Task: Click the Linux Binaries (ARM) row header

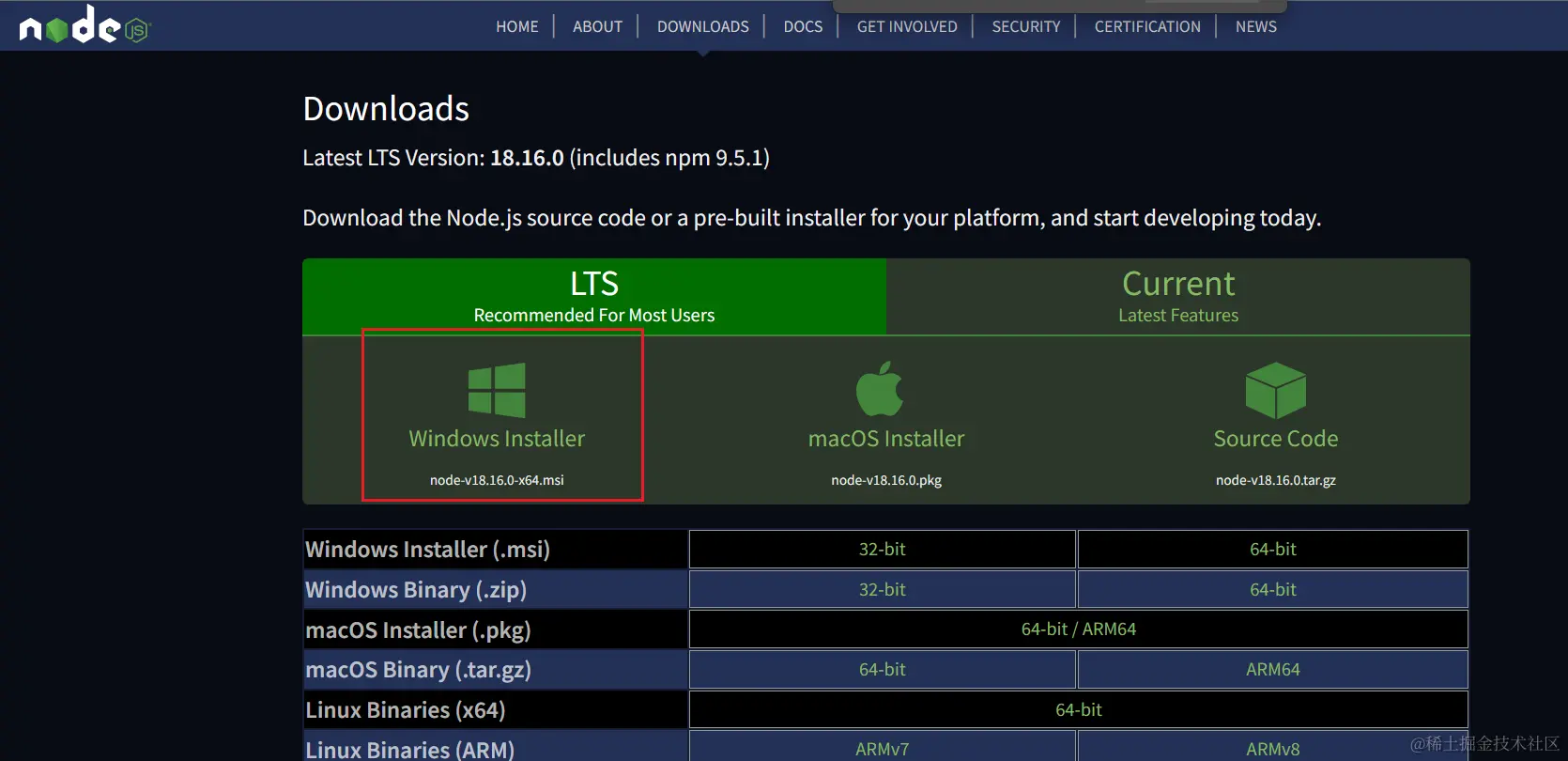Action: [495, 748]
